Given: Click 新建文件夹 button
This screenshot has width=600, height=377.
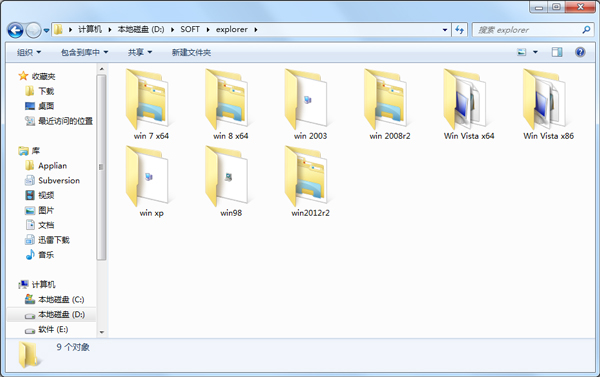Looking at the screenshot, I should [191, 52].
